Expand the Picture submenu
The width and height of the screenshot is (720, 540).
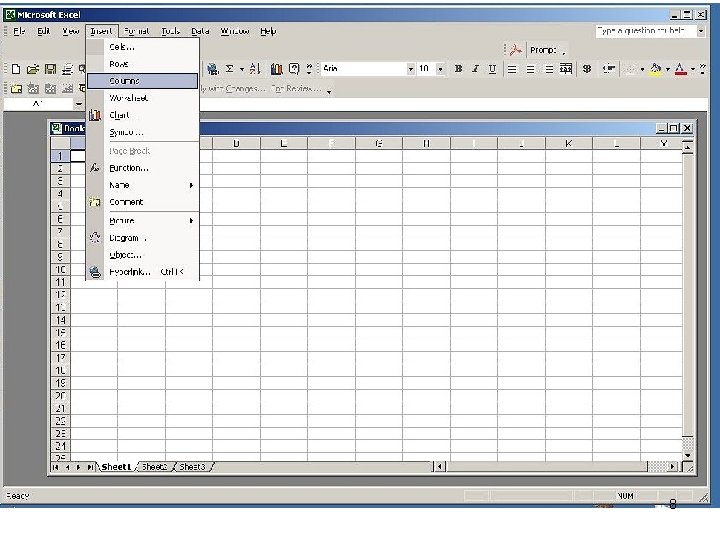pos(143,221)
